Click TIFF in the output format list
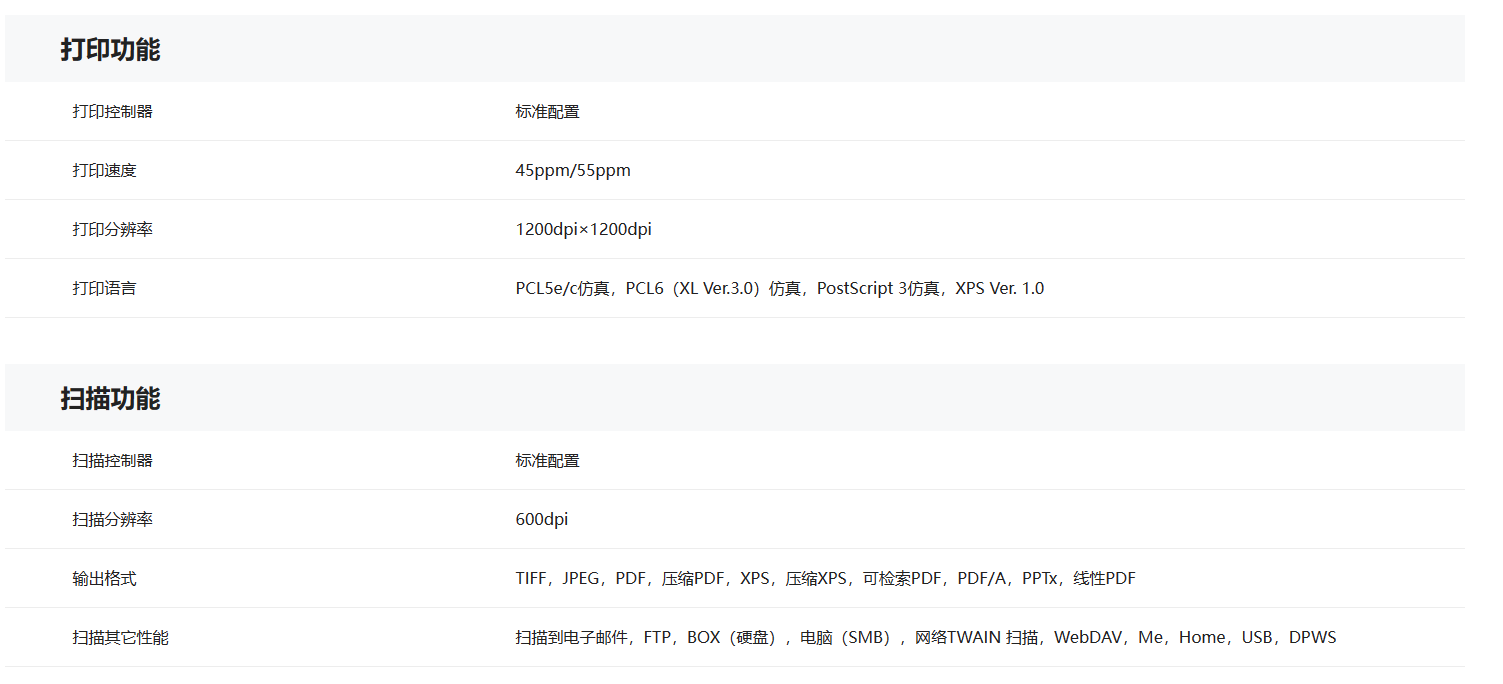Viewport: 1503px width, 684px height. [531, 579]
